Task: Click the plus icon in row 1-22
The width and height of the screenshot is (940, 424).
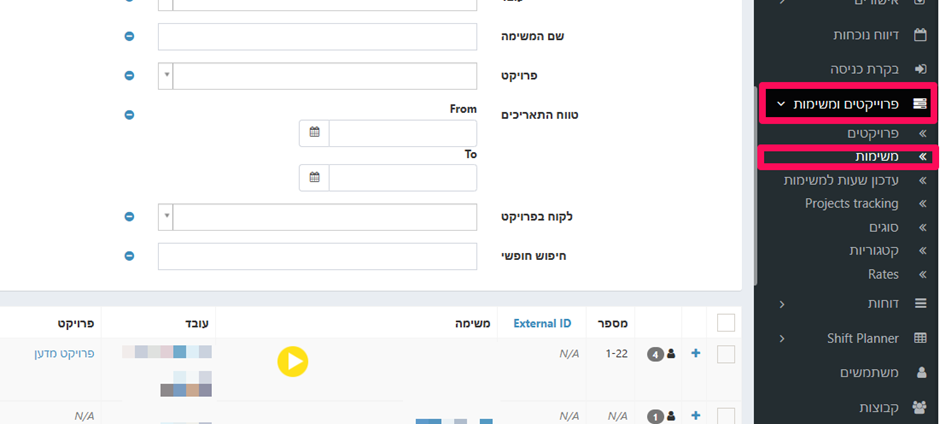Action: point(696,353)
